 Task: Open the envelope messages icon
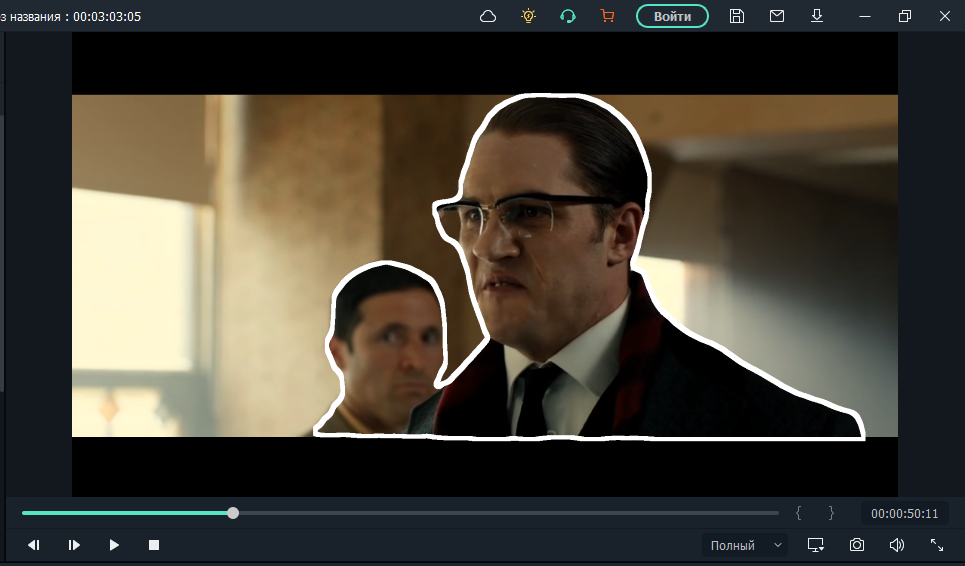pos(777,16)
